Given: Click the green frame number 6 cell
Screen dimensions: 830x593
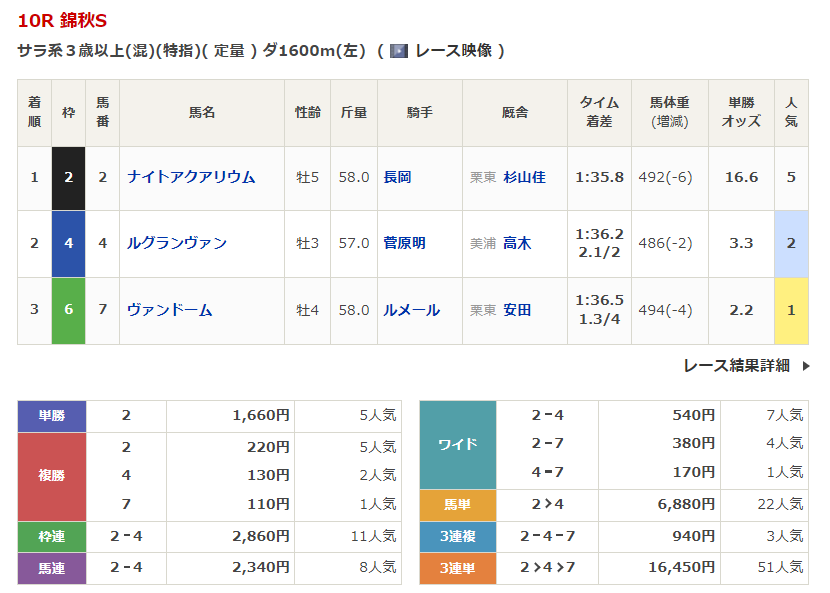Looking at the screenshot, I should [x=69, y=310].
